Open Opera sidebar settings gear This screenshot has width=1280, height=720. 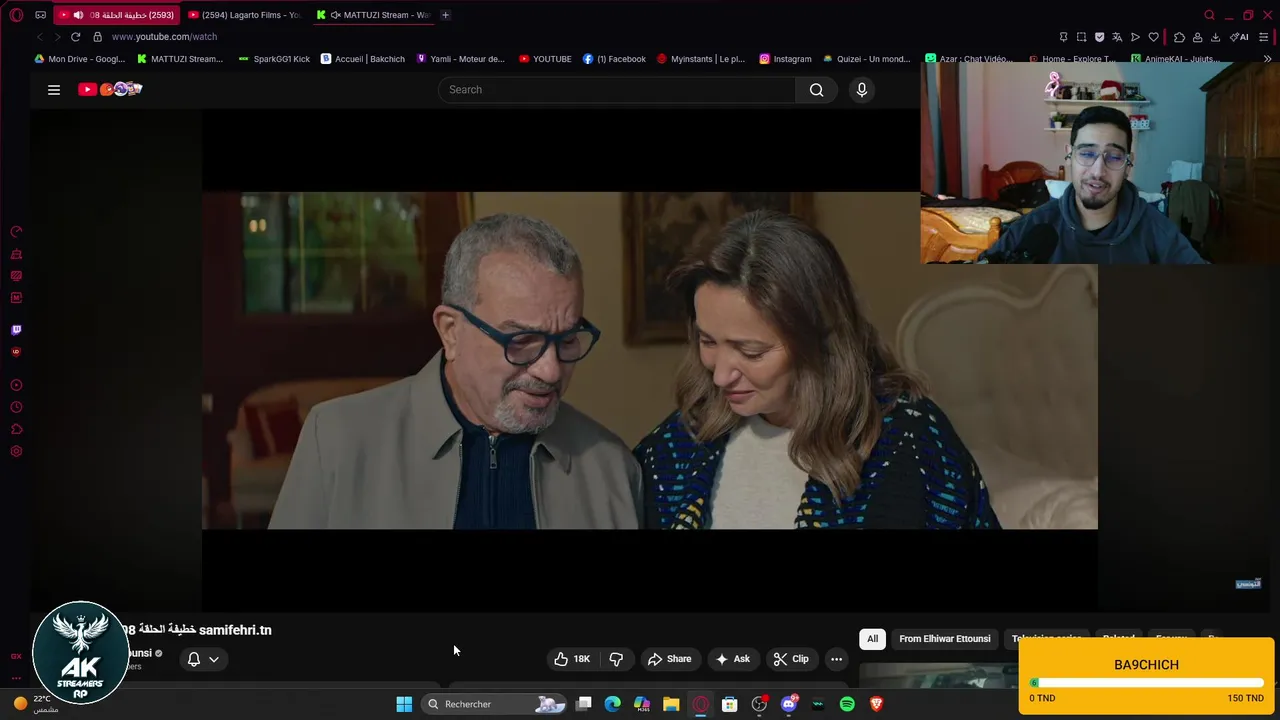point(16,452)
